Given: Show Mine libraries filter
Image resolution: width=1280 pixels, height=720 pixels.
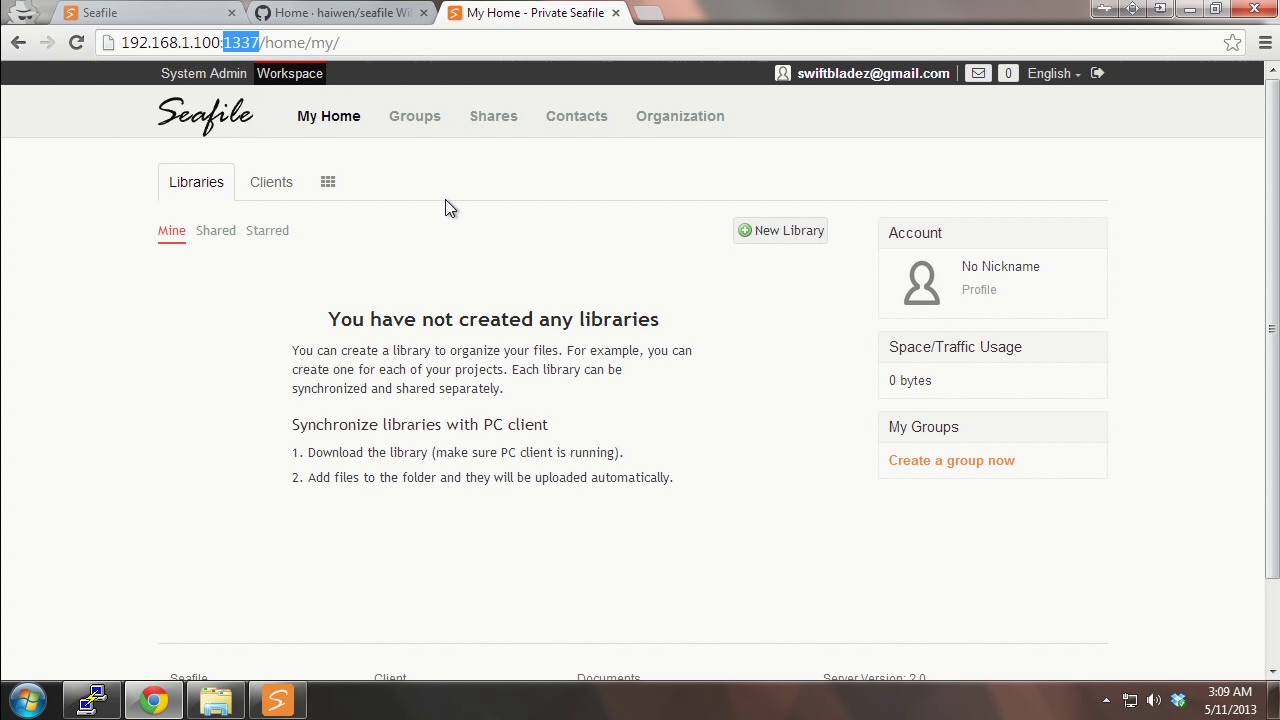Looking at the screenshot, I should [x=171, y=230].
